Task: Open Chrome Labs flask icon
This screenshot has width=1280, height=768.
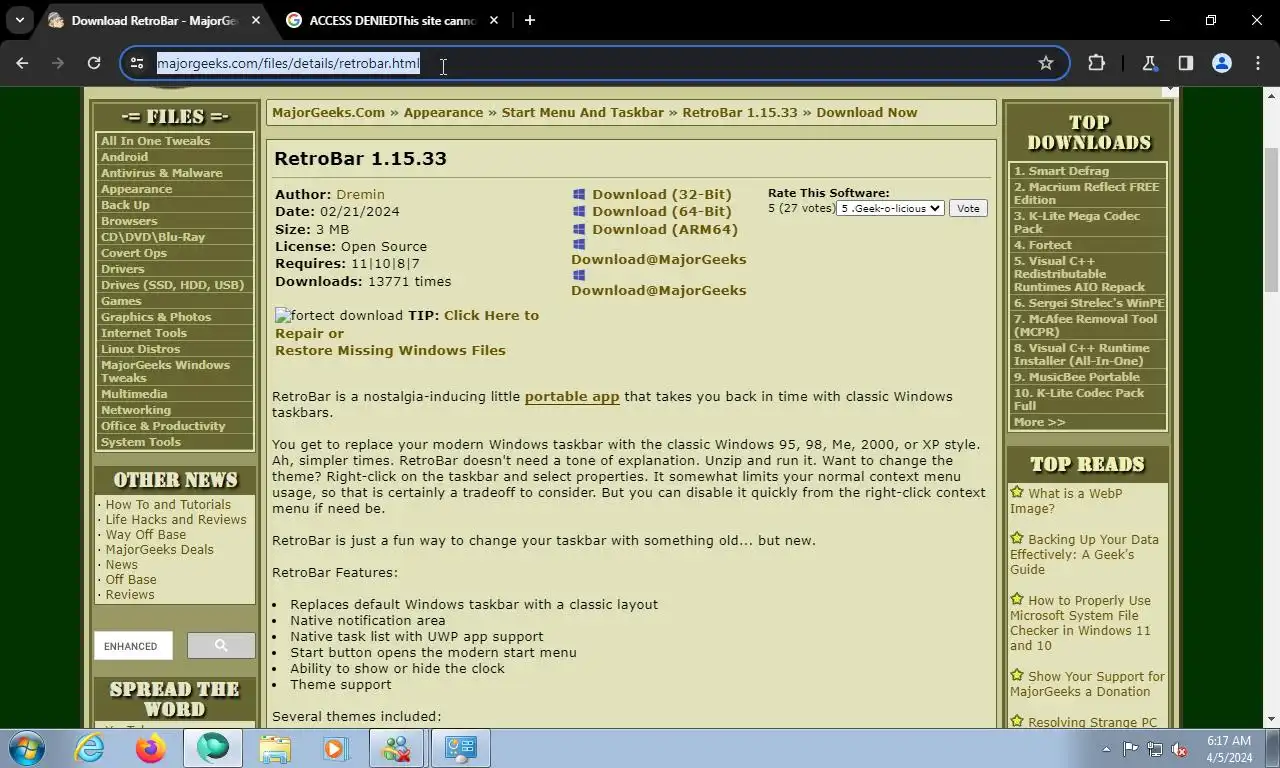Action: click(1149, 63)
